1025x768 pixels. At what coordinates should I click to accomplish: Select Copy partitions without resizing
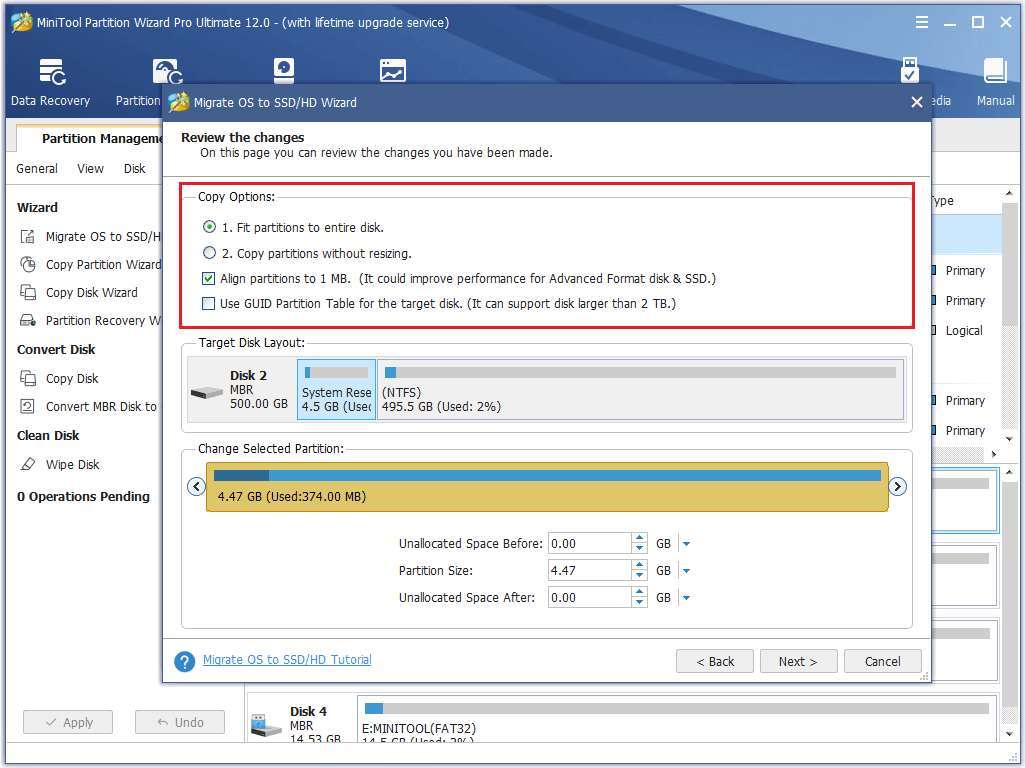209,253
